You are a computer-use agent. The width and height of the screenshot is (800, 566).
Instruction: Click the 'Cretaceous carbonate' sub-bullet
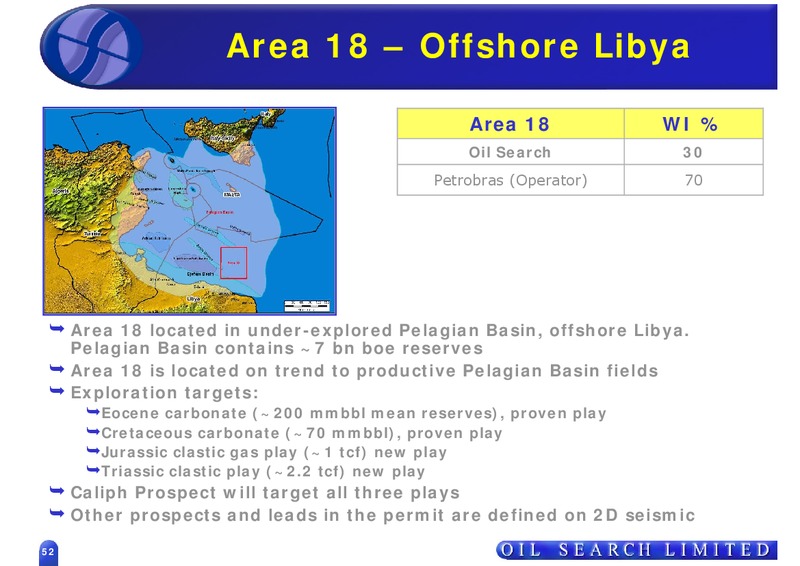pyautogui.click(x=302, y=433)
